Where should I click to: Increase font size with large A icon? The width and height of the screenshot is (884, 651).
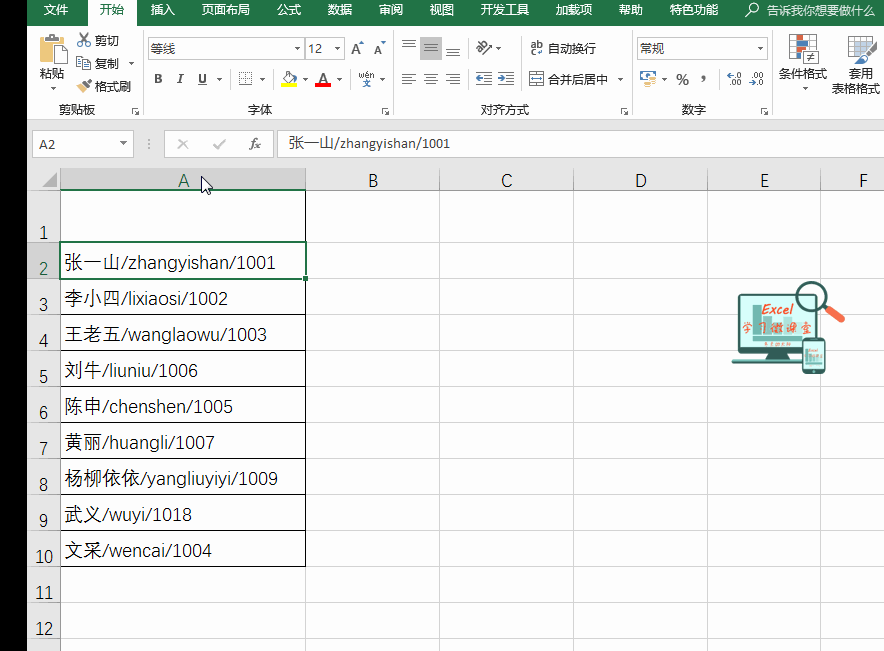coord(357,48)
